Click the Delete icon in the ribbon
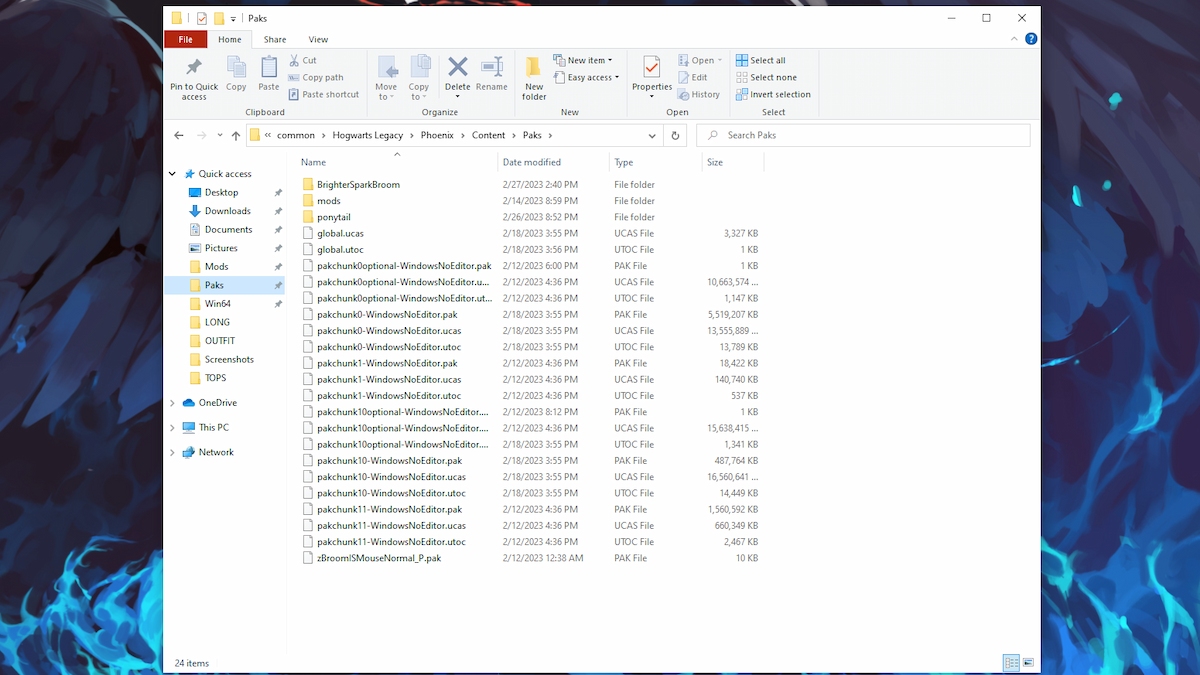 [457, 68]
